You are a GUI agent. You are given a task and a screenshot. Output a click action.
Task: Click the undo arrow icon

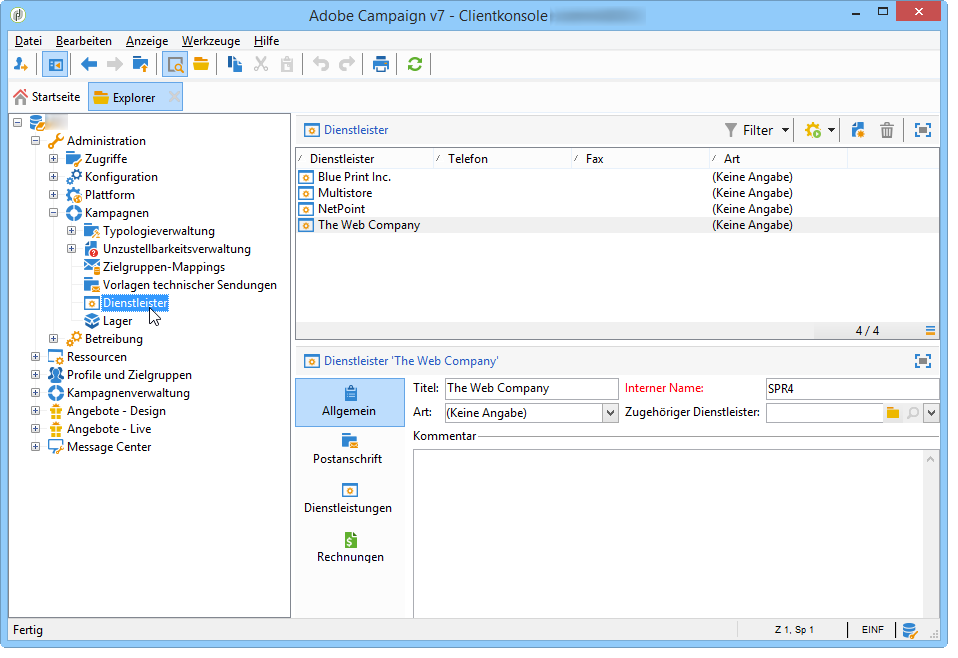pos(321,64)
